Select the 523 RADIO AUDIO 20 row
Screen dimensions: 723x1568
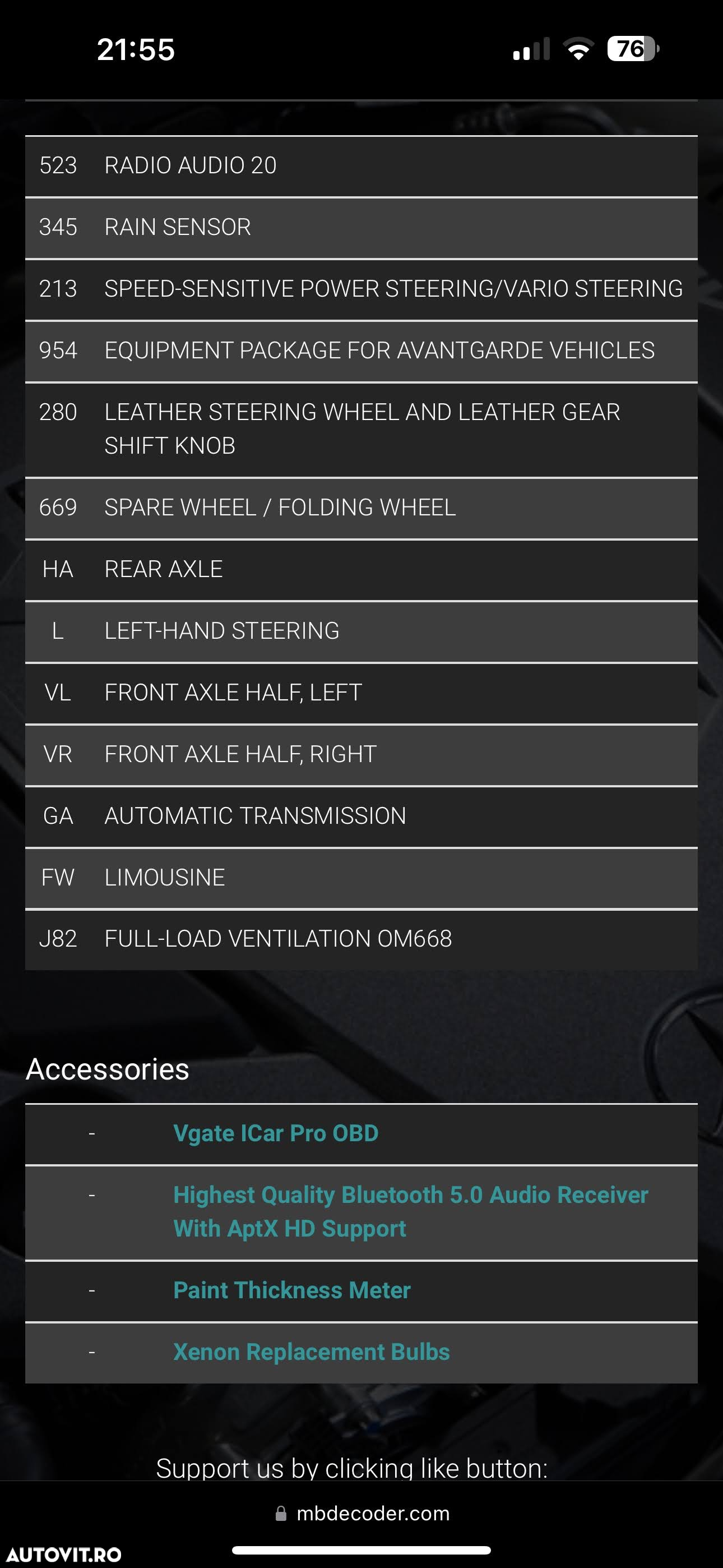pyautogui.click(x=361, y=165)
